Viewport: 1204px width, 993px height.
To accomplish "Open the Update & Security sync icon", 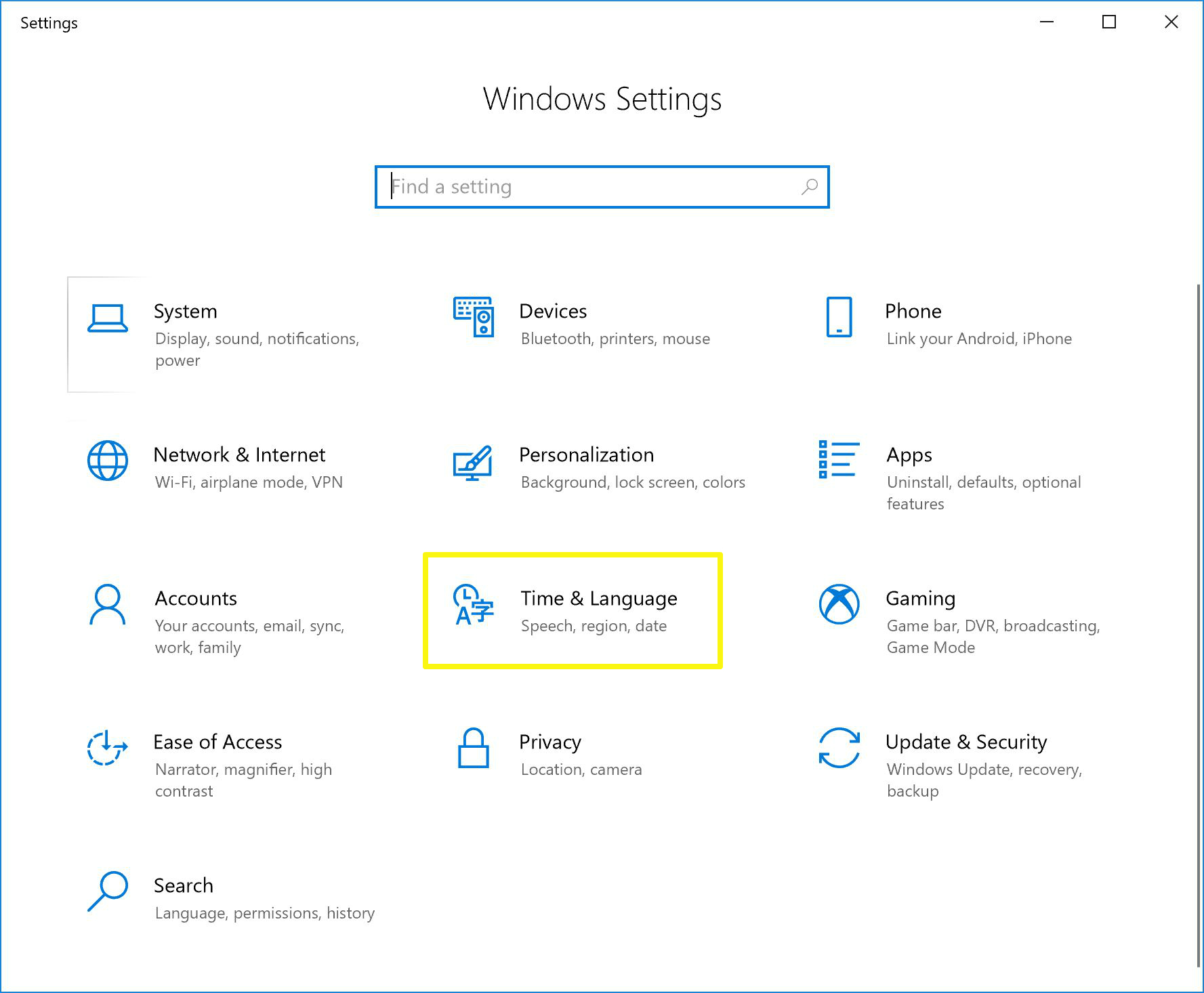I will 839,748.
